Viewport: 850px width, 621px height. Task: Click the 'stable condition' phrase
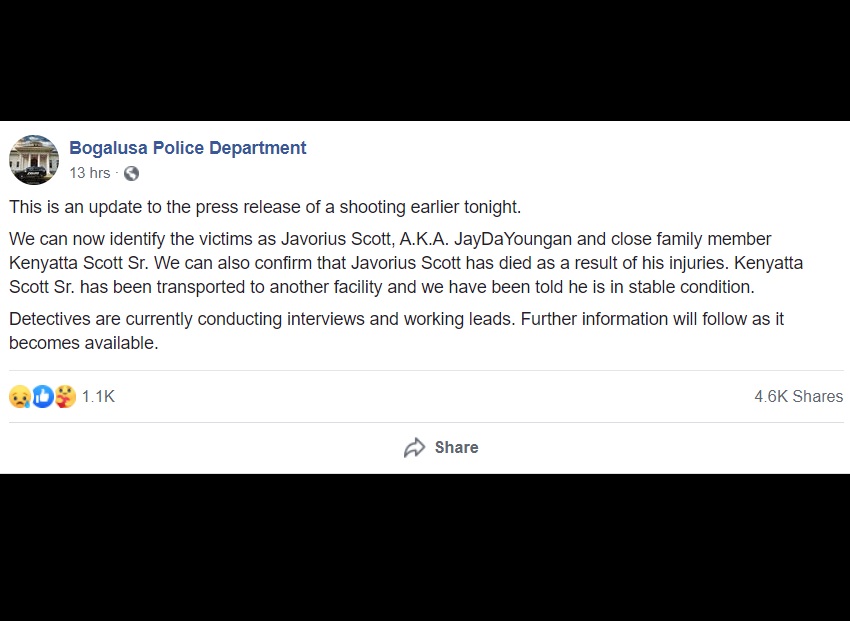pos(691,287)
